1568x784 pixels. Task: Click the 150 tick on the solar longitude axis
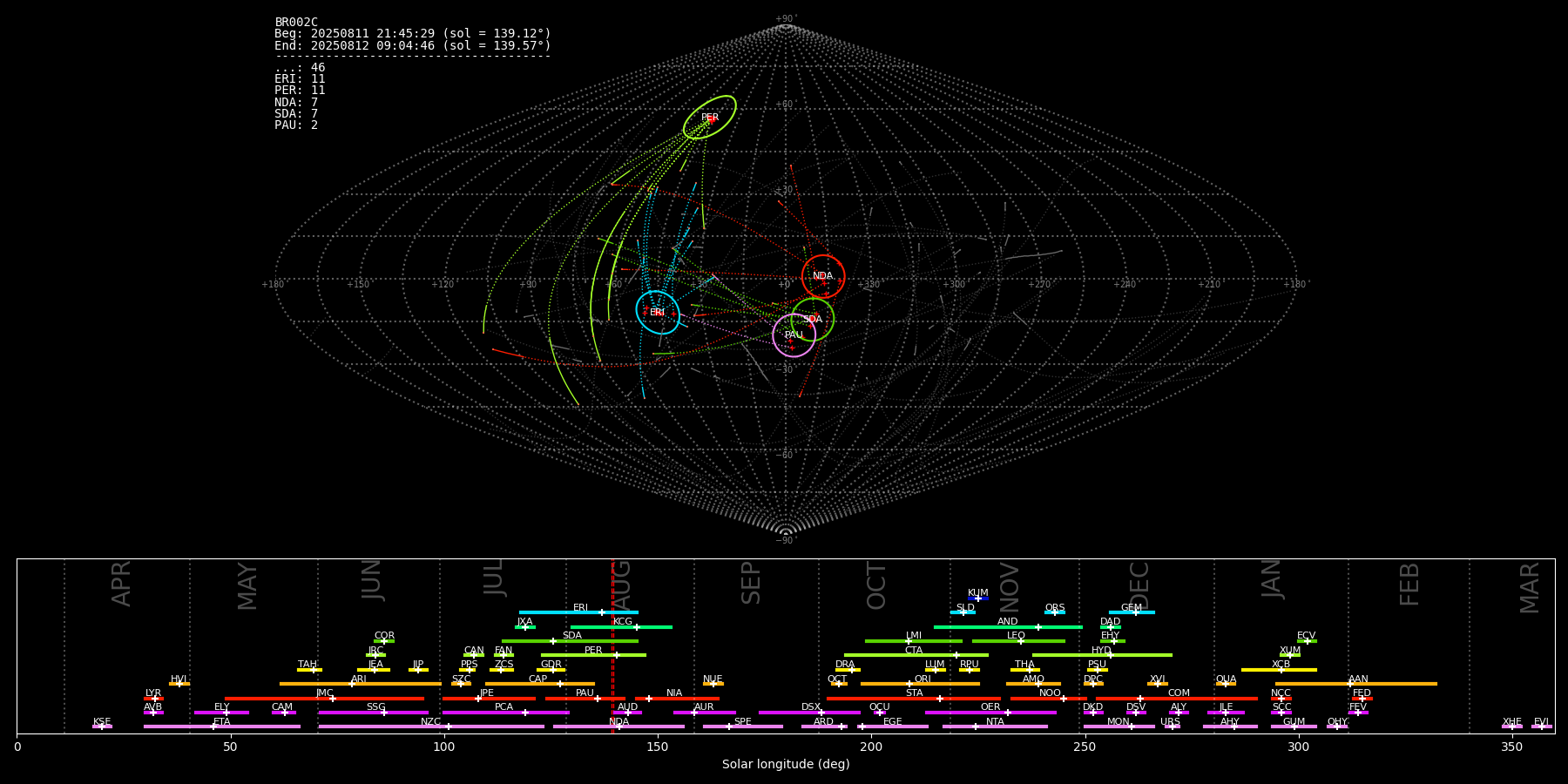[x=658, y=747]
